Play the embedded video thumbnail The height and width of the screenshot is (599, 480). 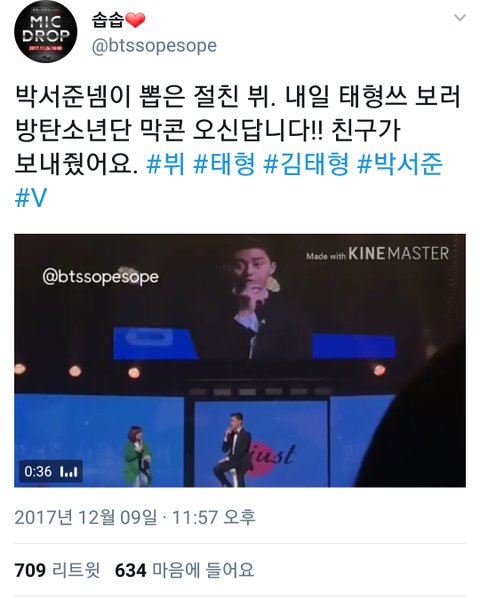240,361
